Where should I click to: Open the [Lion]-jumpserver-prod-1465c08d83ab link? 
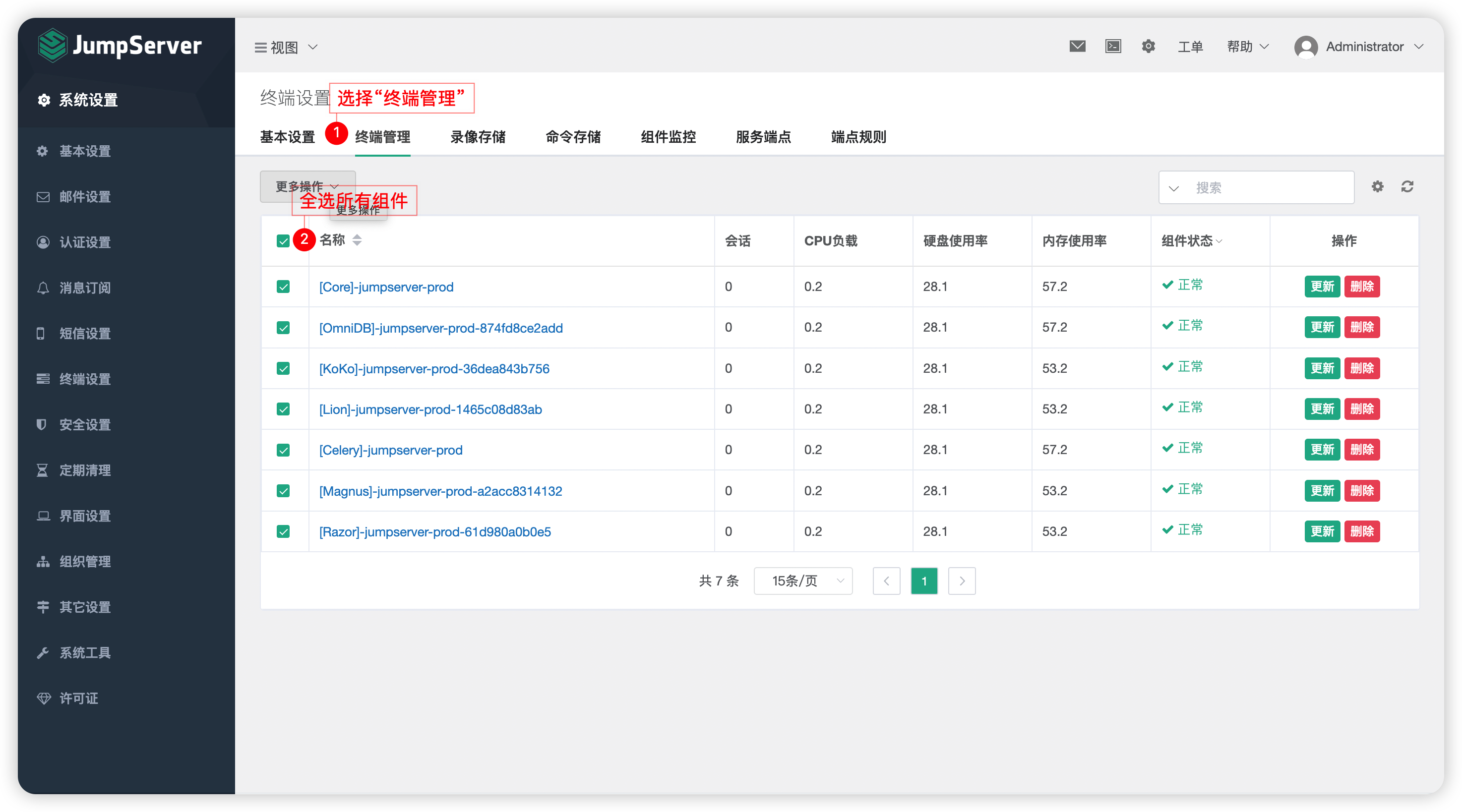pos(430,409)
